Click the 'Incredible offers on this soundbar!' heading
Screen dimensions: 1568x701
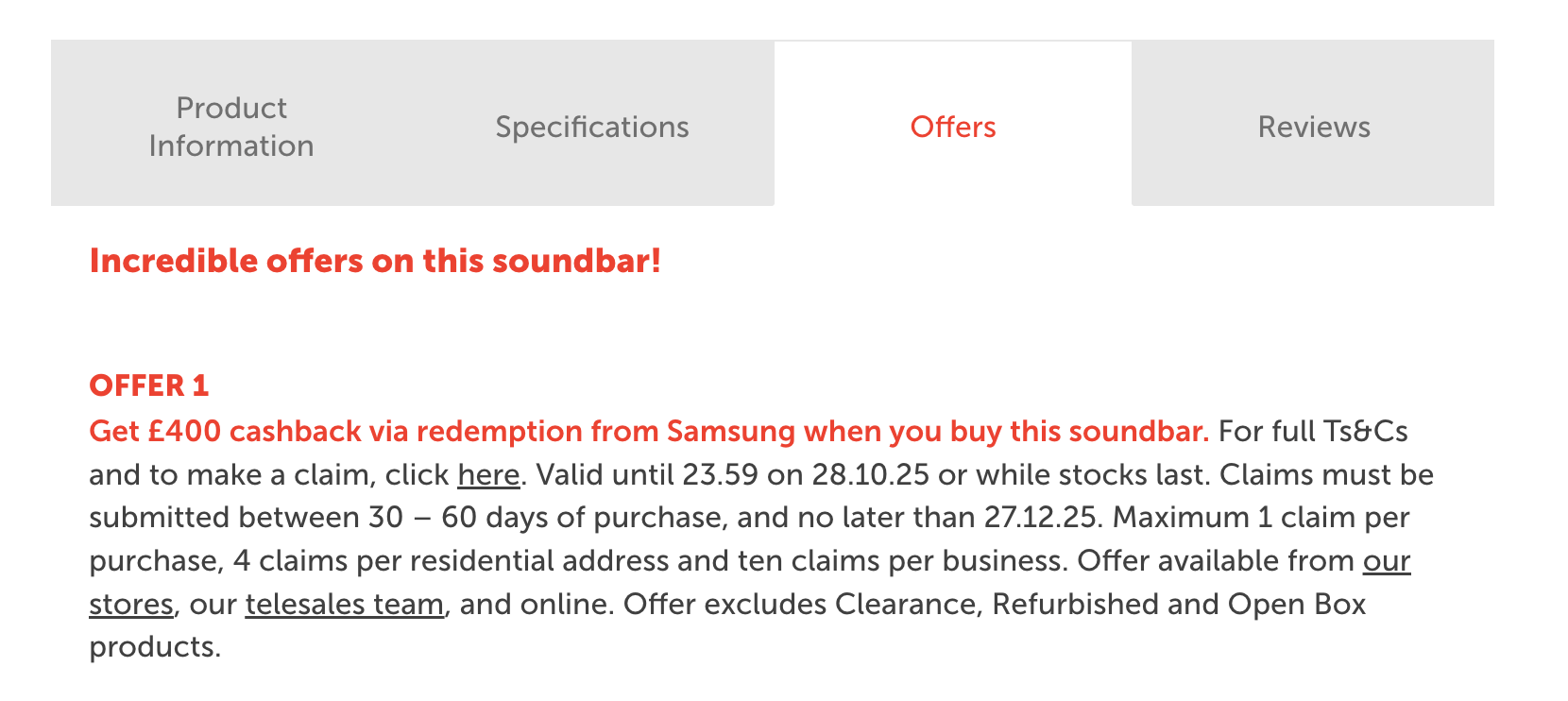375,261
